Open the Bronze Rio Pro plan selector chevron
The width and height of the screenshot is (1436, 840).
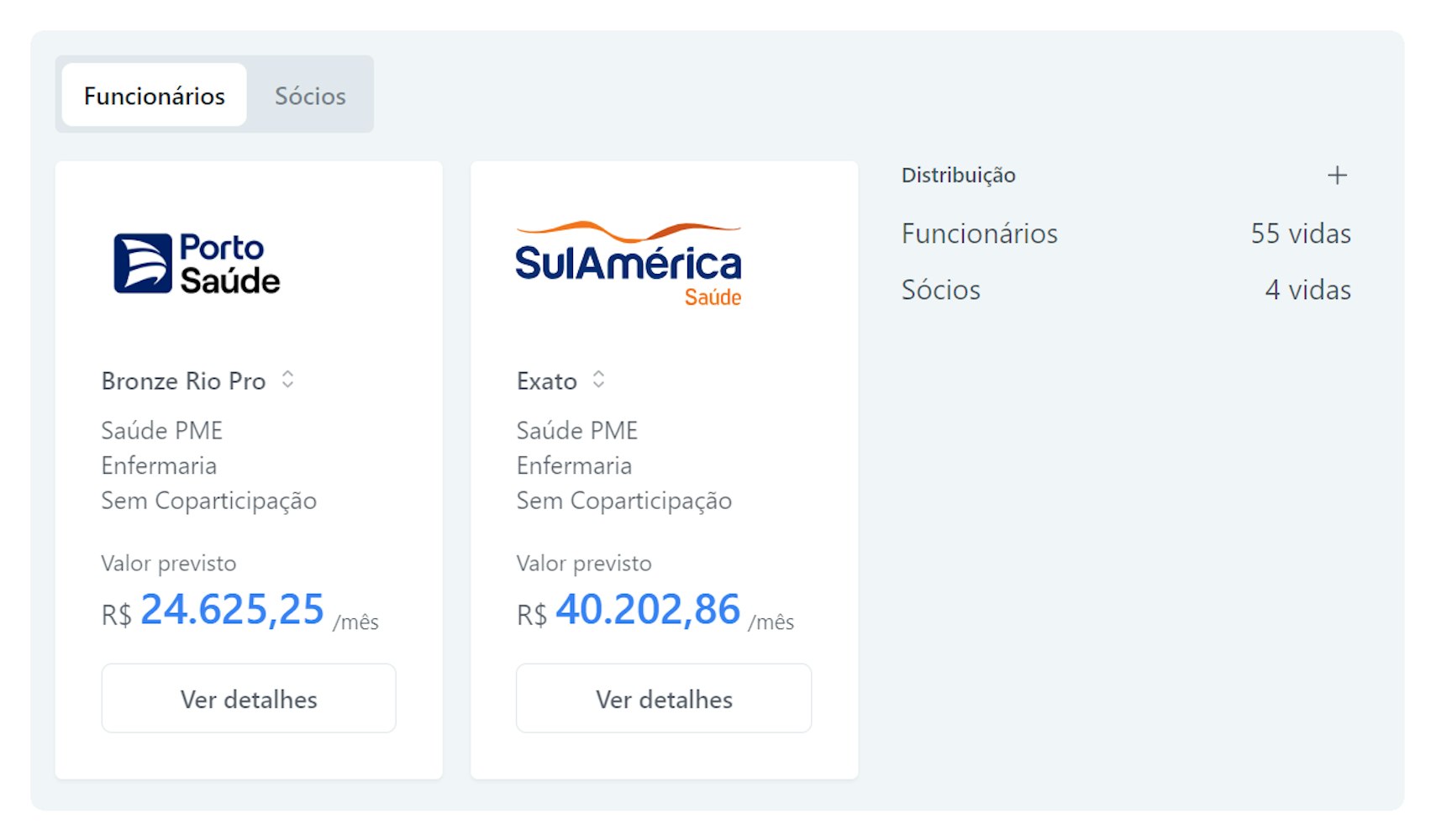pos(287,380)
